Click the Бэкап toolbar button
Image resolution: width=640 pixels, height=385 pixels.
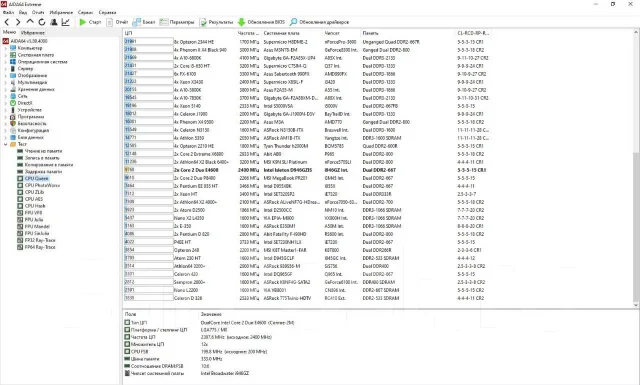(144, 22)
